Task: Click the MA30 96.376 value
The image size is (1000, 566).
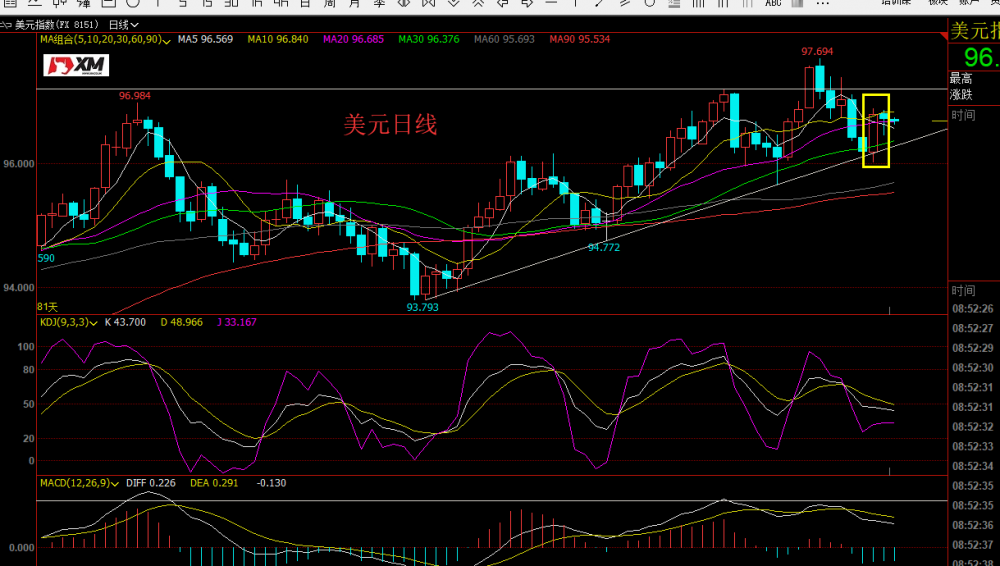Action: tap(429, 40)
